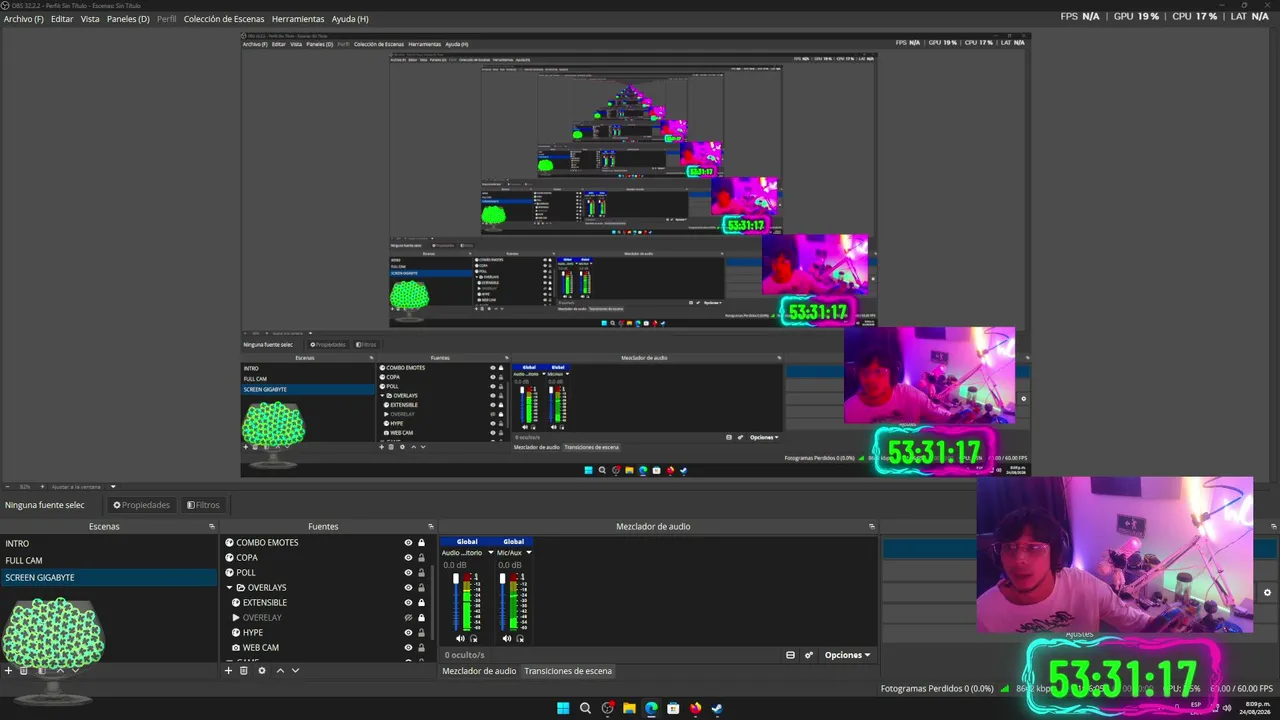Switch audio mixer layout icon
The image size is (1280, 720).
790,655
